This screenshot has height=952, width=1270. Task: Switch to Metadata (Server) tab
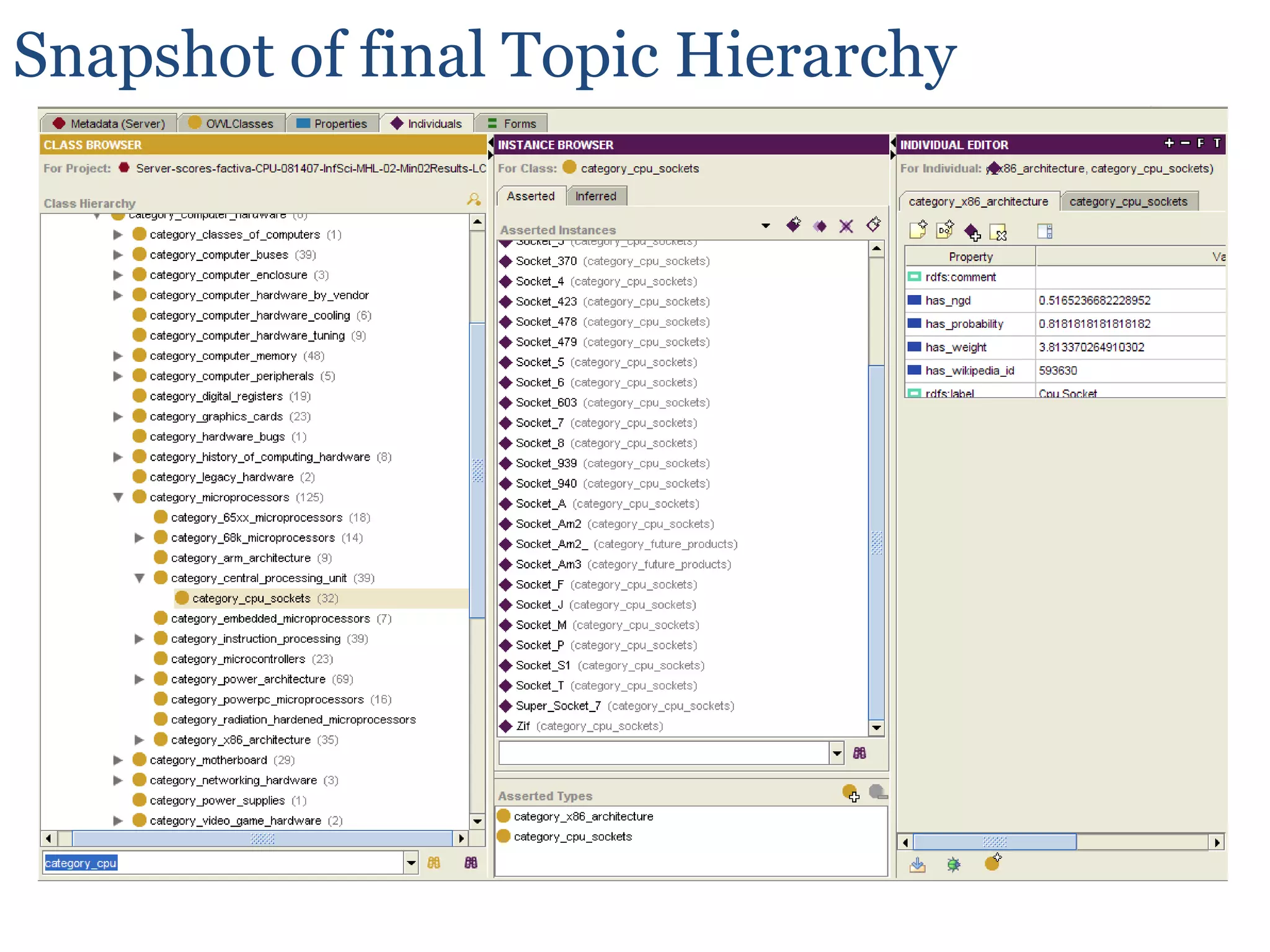click(x=109, y=123)
